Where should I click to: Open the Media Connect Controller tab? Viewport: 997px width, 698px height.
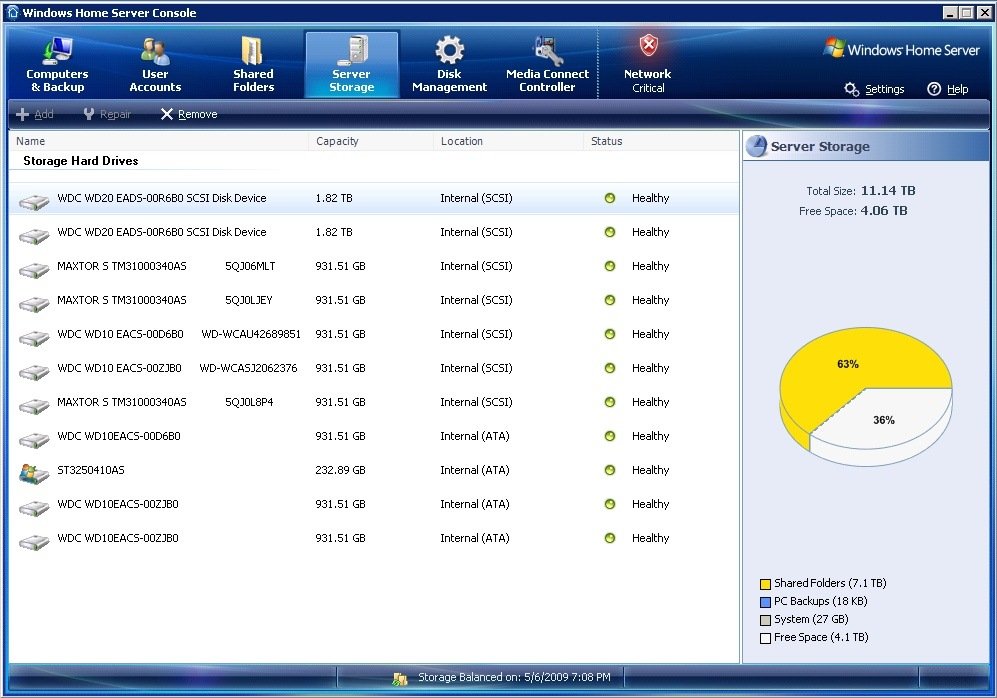coord(547,64)
